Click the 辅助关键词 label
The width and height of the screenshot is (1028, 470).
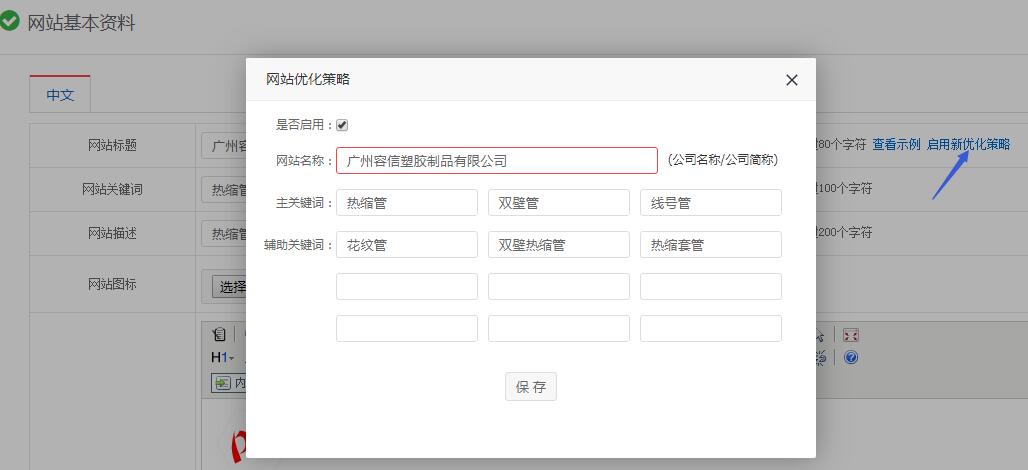[x=299, y=246]
